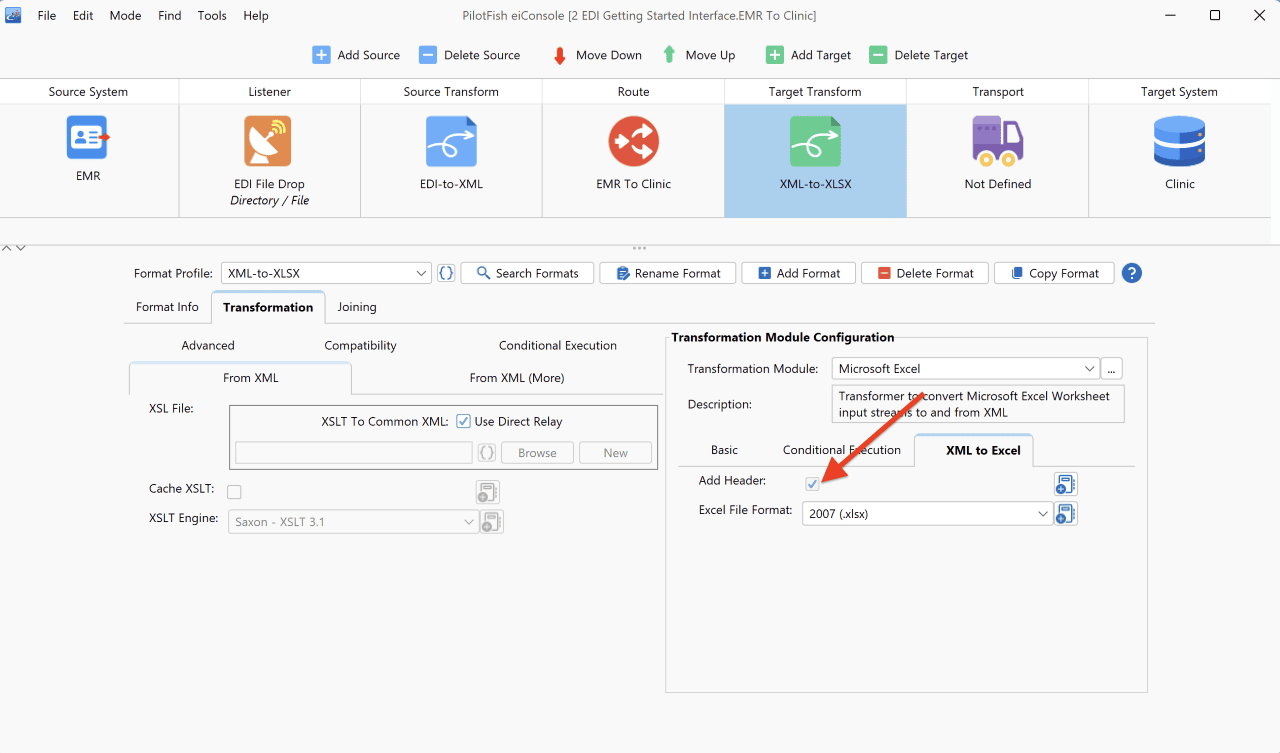Open the Compatibility tab
This screenshot has width=1280, height=753.
pos(361,346)
